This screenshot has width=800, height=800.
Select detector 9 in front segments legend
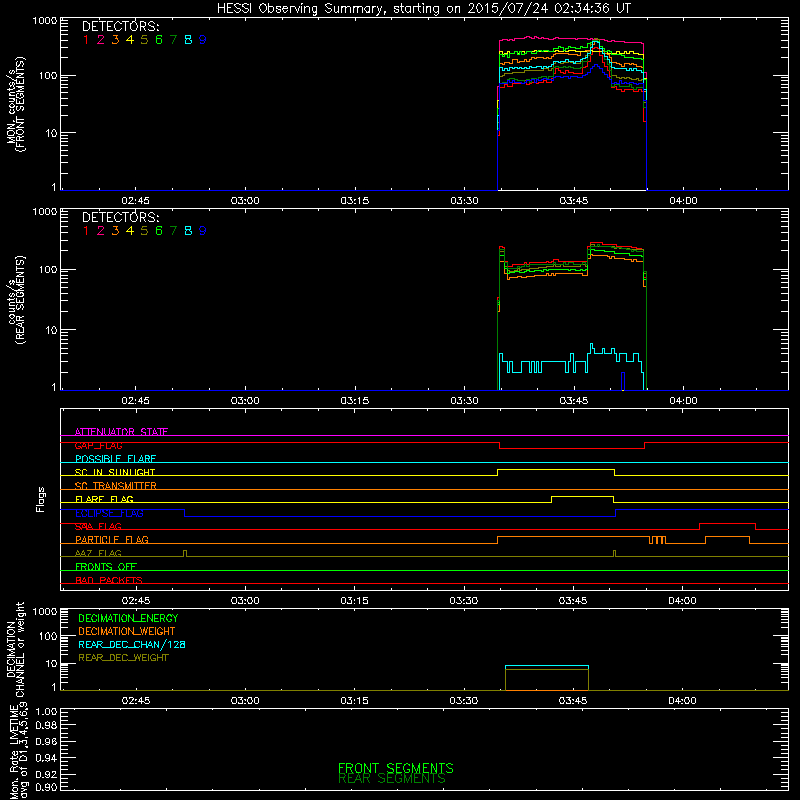[x=203, y=40]
